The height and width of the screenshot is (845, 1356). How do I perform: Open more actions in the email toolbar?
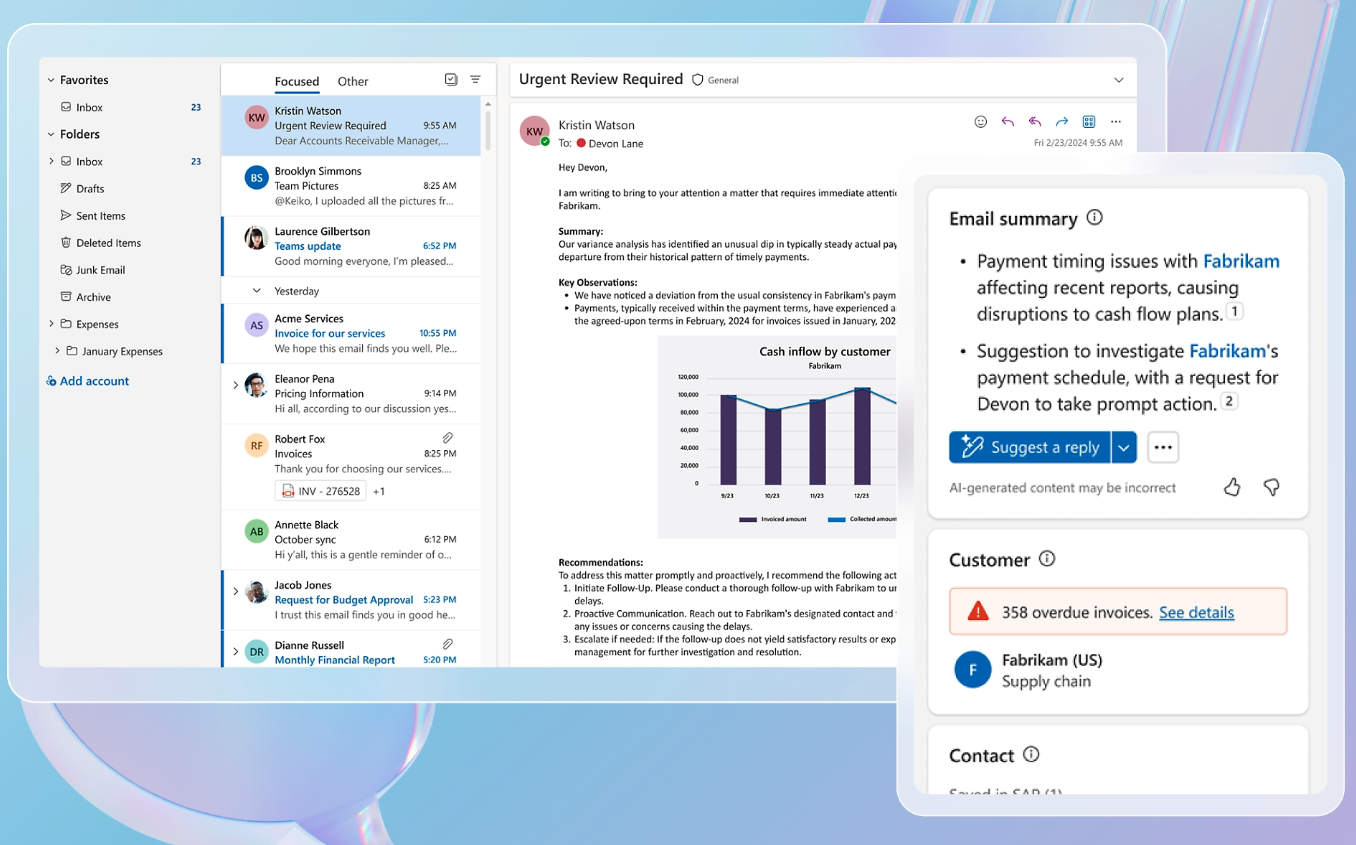pos(1116,122)
